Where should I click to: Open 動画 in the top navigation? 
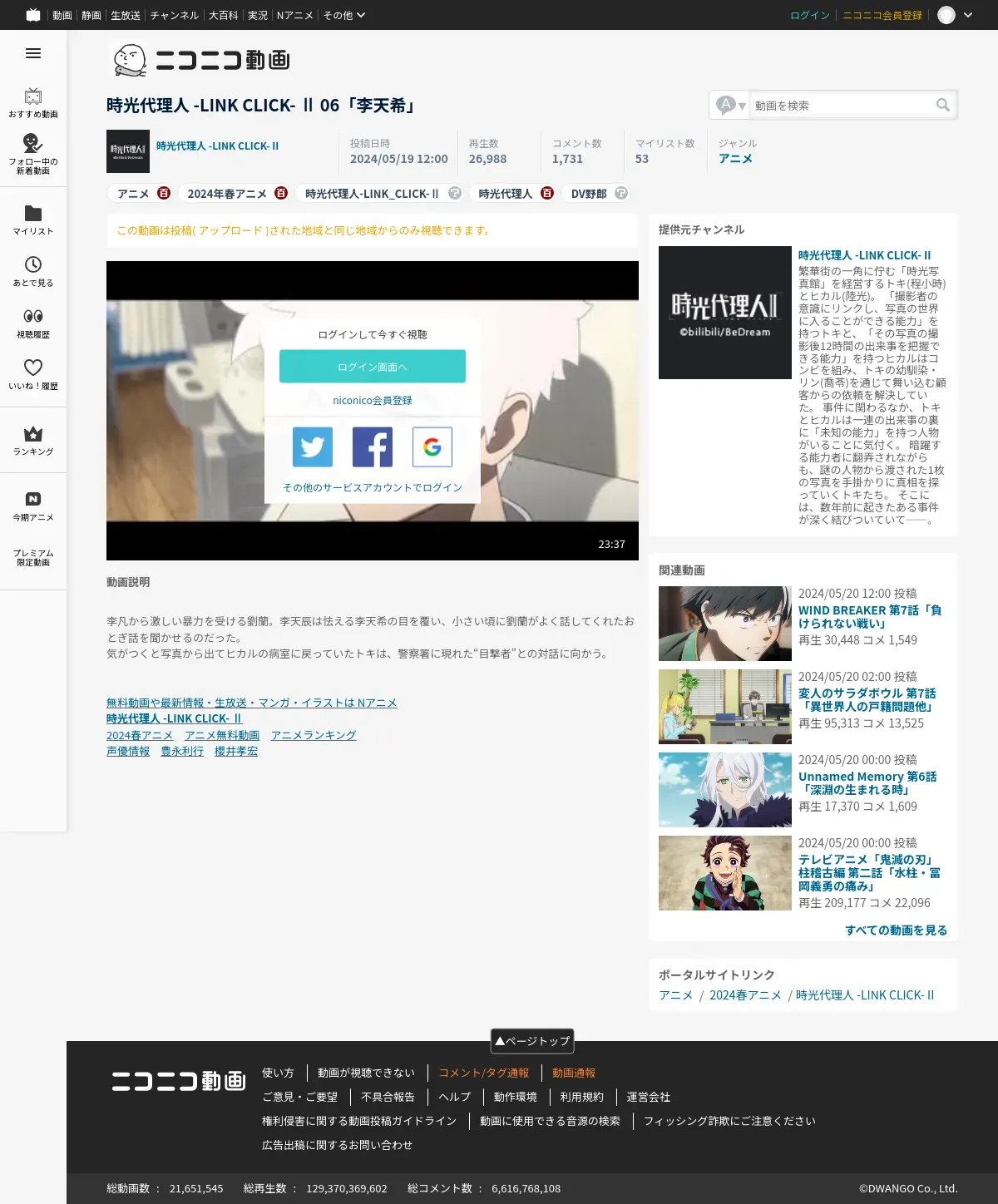(62, 15)
